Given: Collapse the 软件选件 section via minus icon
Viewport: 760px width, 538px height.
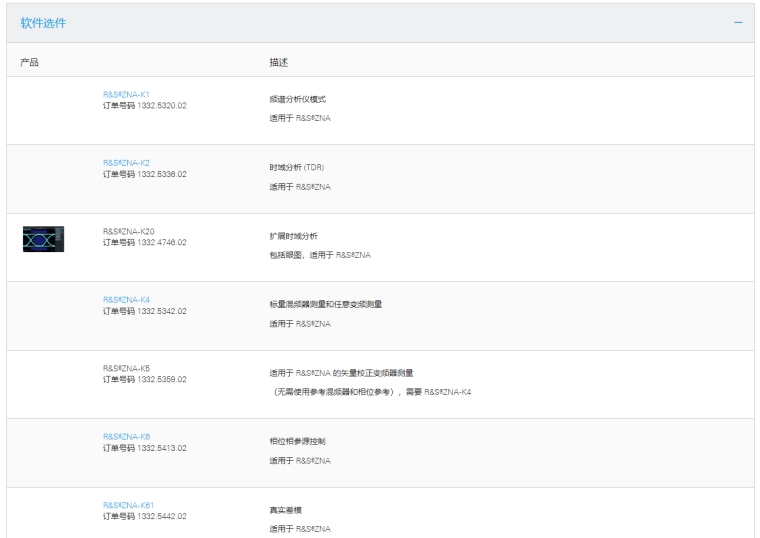Looking at the screenshot, I should [x=738, y=22].
